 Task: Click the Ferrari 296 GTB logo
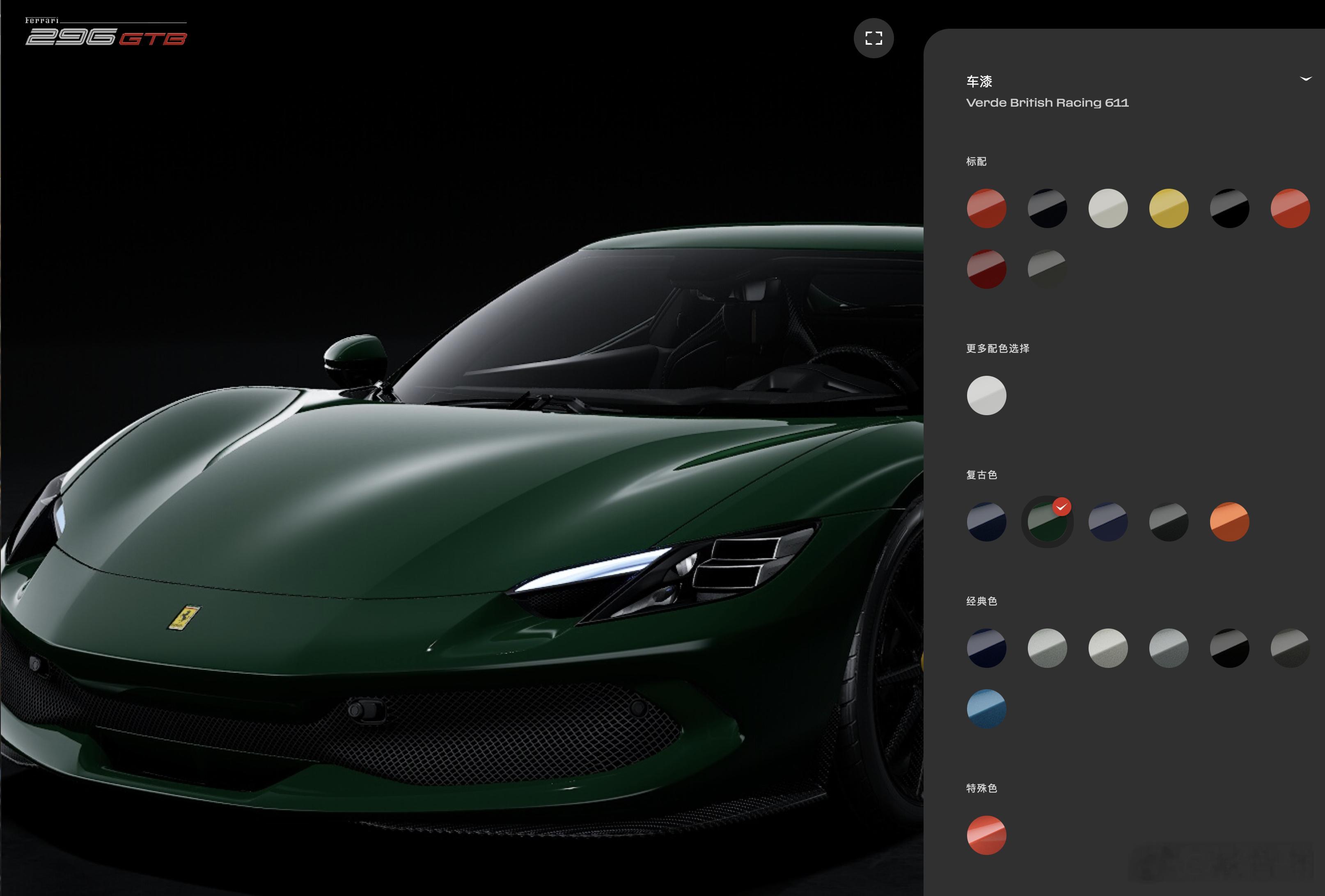106,32
